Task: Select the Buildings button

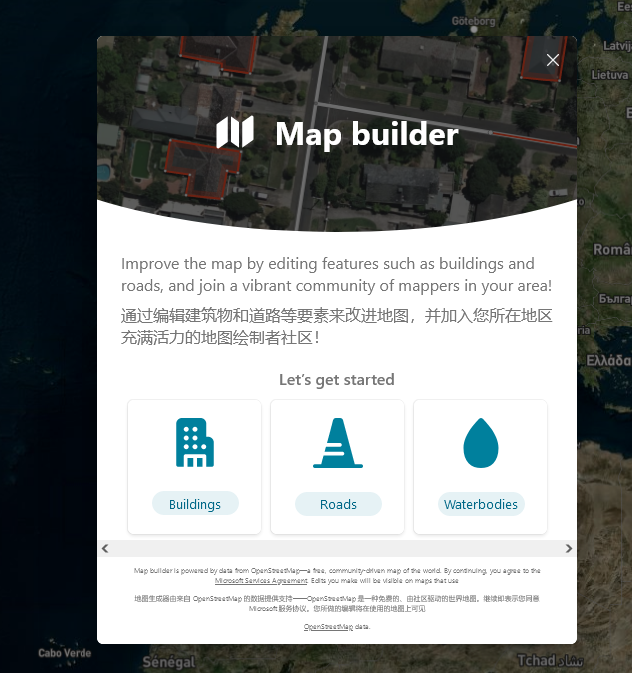Action: (x=195, y=504)
